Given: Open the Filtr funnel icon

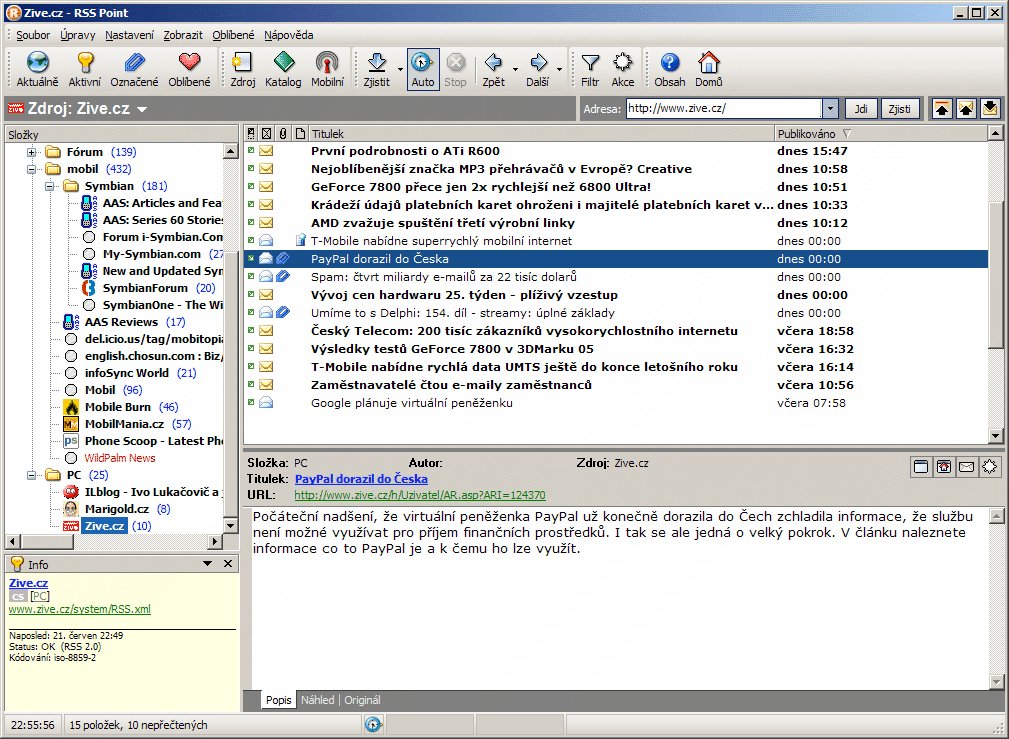Looking at the screenshot, I should 590,69.
